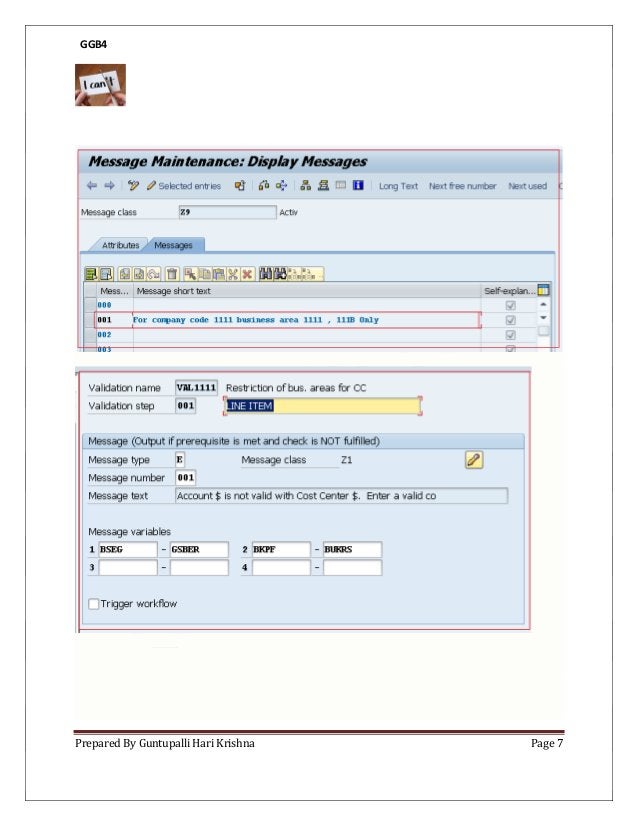The width and height of the screenshot is (638, 826).
Task: Click the empty variable 3 table field
Action: tap(127, 567)
